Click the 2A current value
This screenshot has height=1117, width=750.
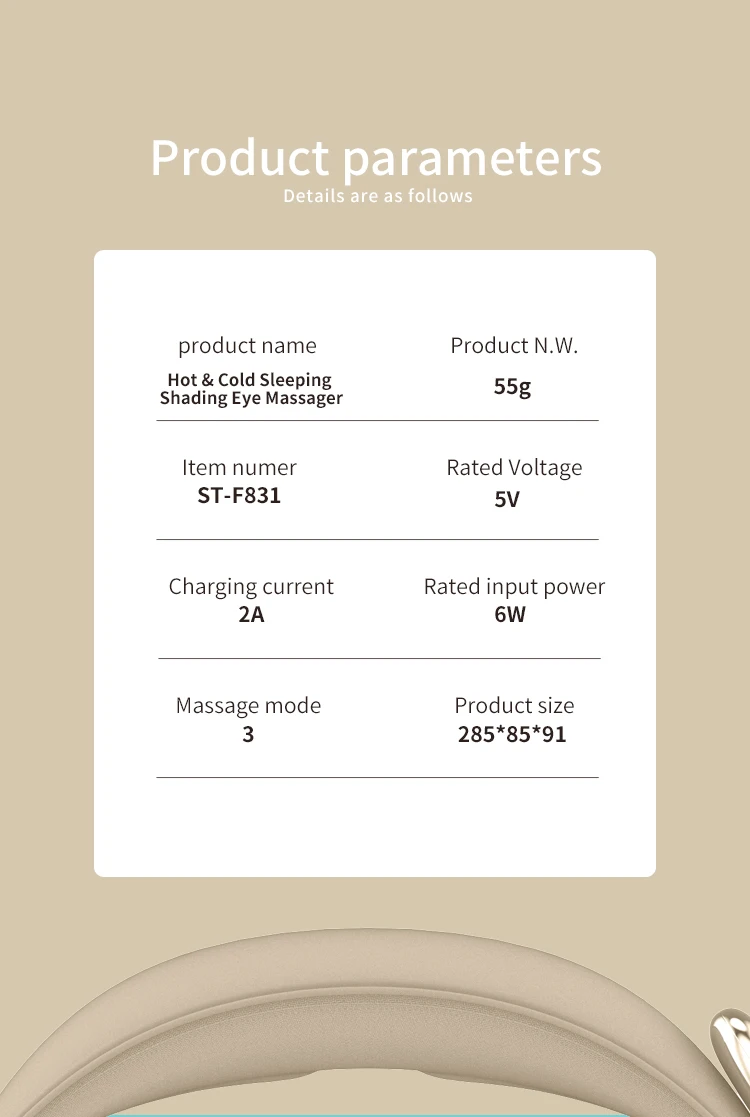tap(251, 614)
